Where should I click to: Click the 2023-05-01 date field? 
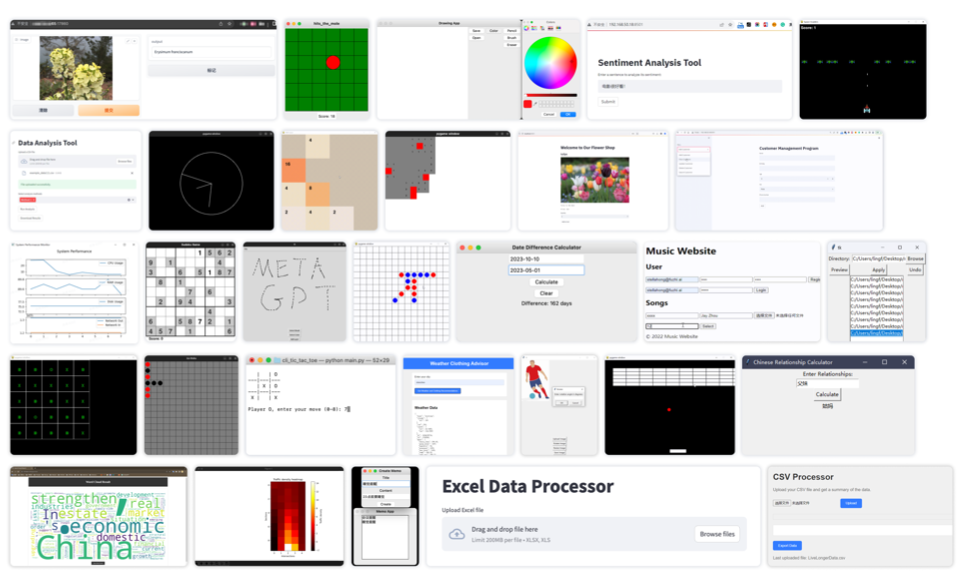pos(546,270)
